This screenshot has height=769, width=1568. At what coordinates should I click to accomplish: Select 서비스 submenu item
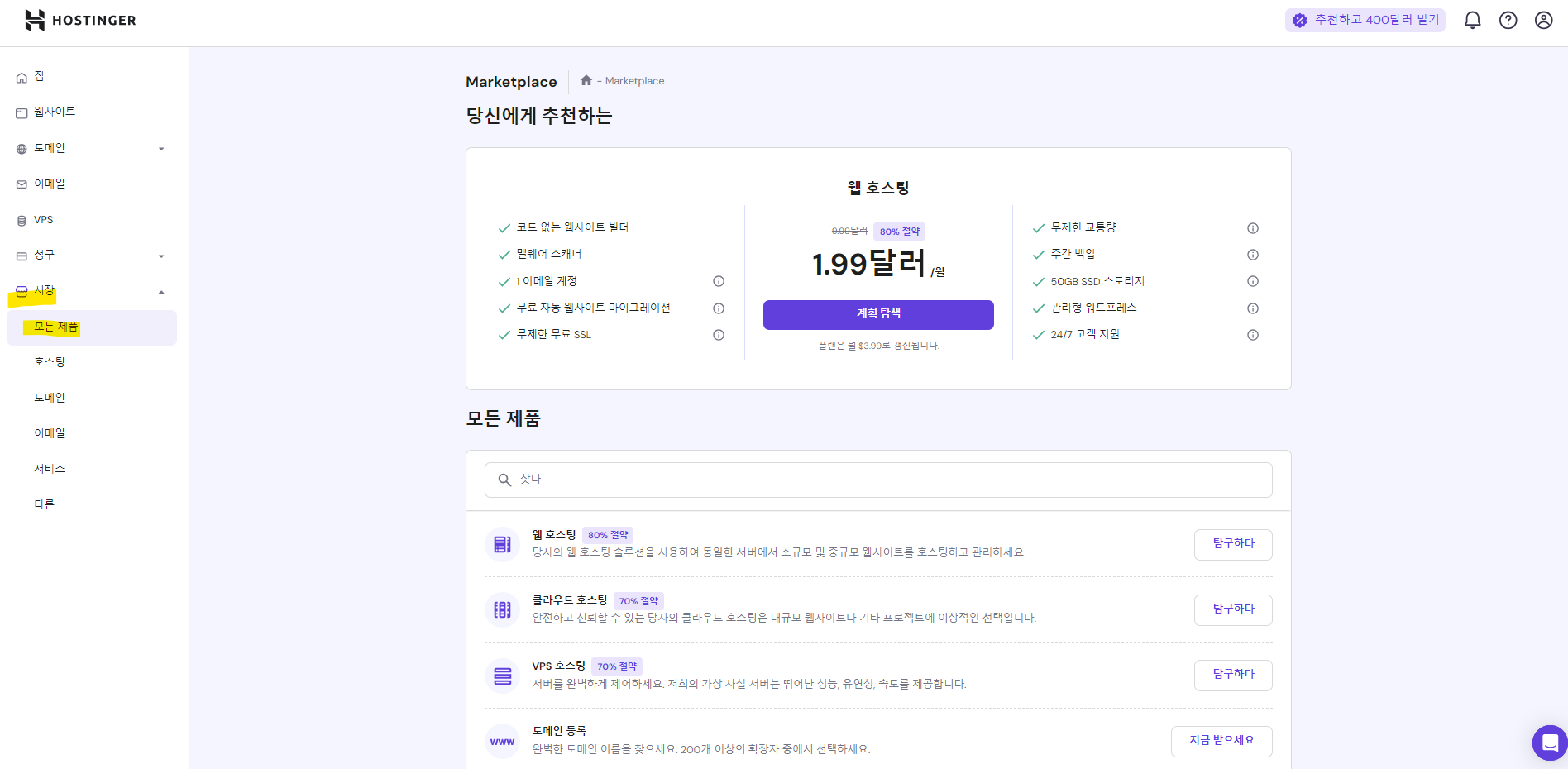click(50, 469)
